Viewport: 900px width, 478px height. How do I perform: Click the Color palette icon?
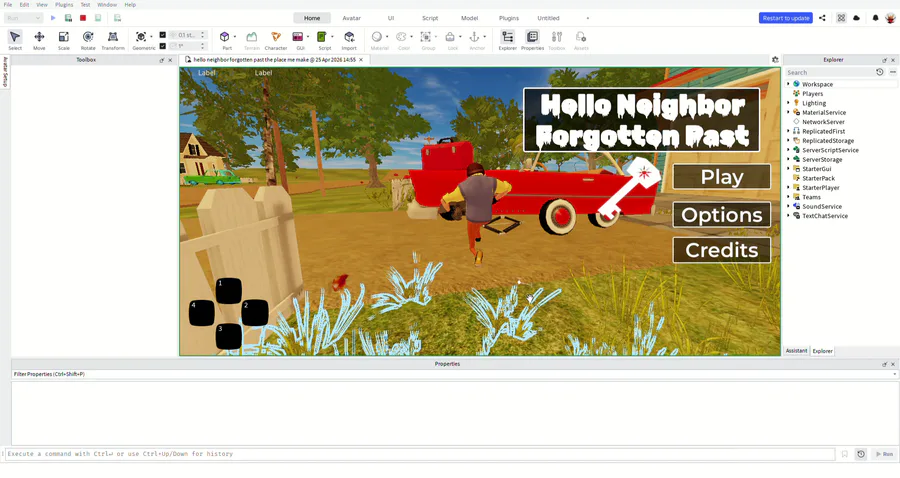tap(401, 37)
